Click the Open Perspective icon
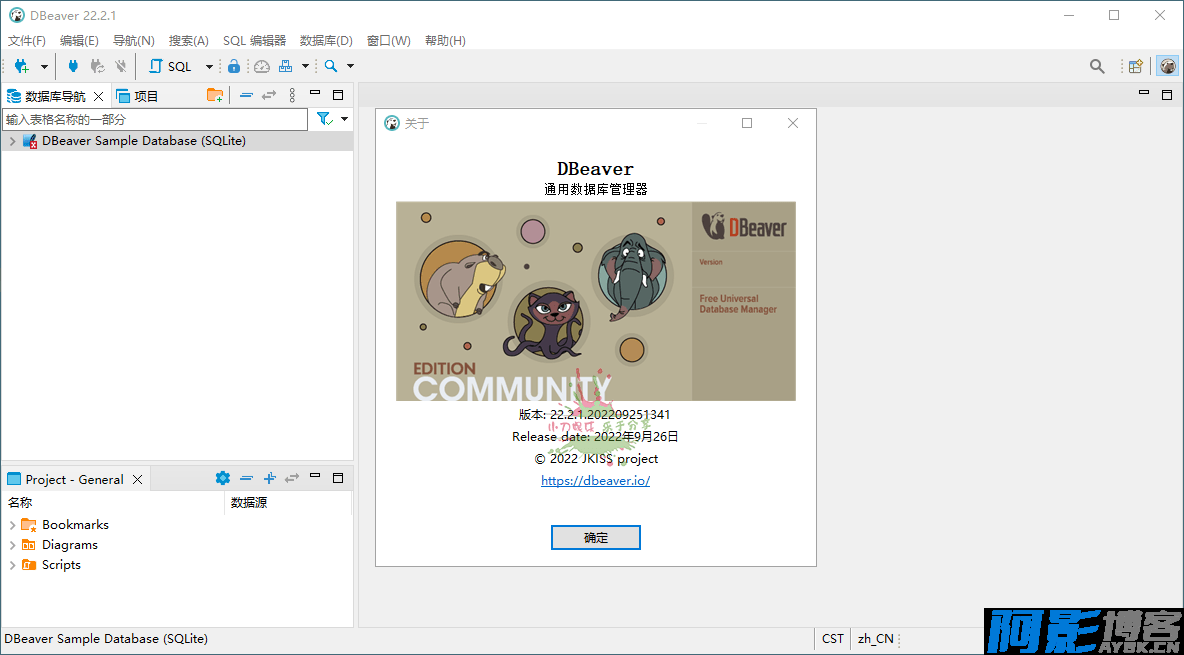This screenshot has width=1184, height=655. (1136, 66)
